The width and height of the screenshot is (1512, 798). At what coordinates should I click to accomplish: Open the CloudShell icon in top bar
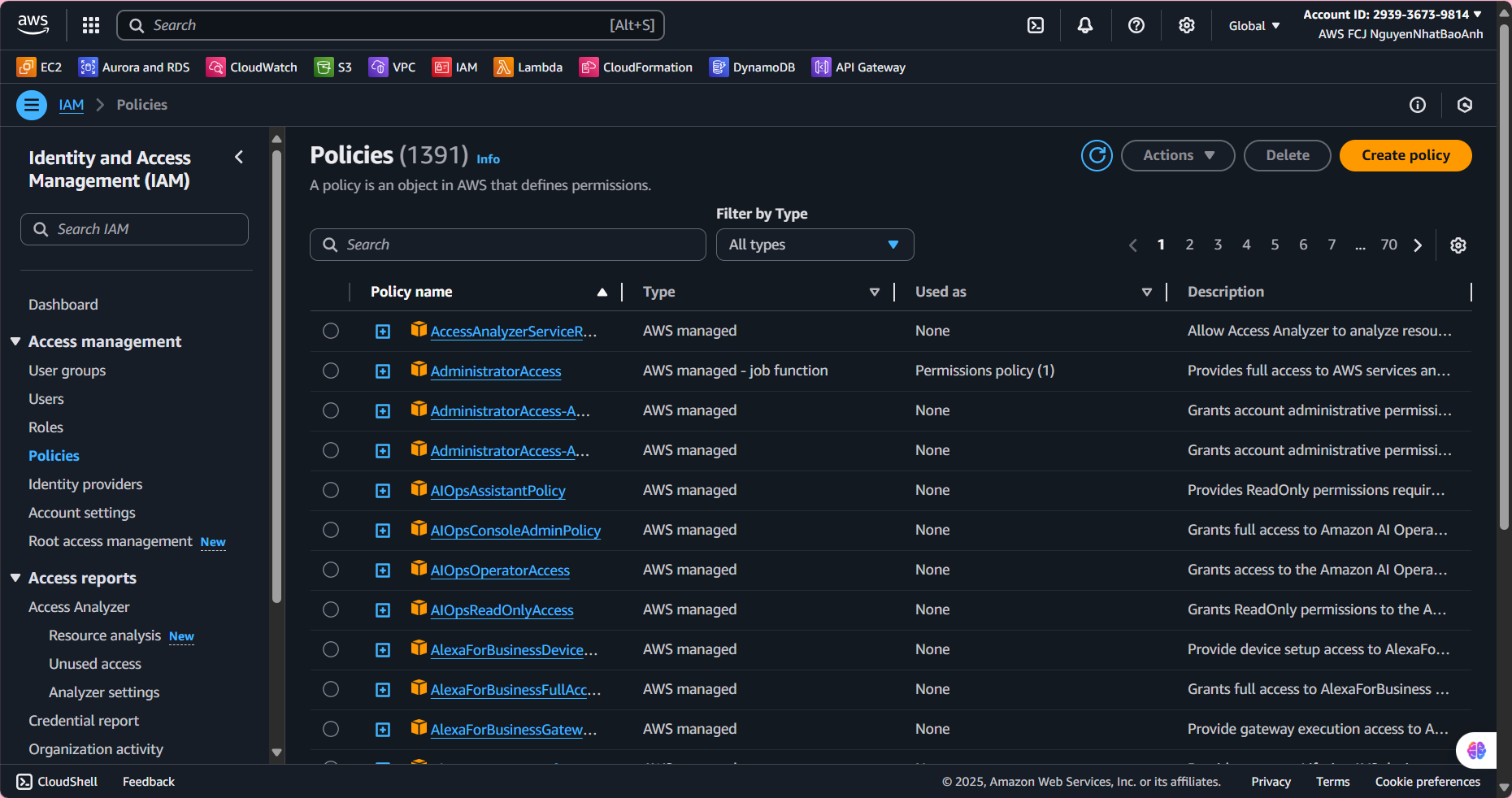[1035, 25]
